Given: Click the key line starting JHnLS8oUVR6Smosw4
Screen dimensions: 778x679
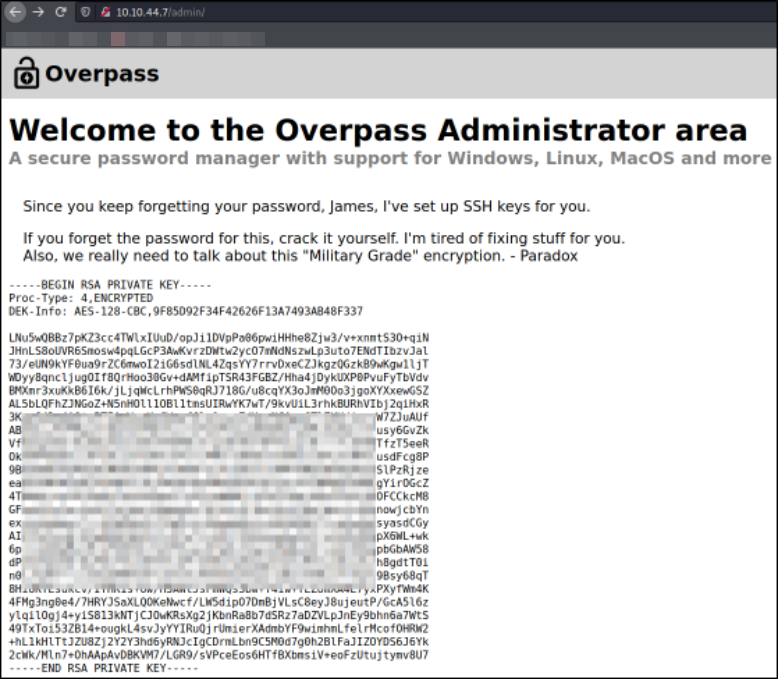Looking at the screenshot, I should click(x=218, y=351).
